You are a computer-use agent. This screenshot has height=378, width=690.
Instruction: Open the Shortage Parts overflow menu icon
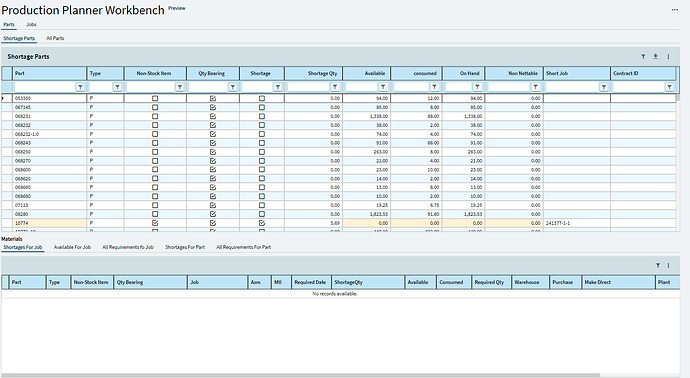click(x=668, y=56)
